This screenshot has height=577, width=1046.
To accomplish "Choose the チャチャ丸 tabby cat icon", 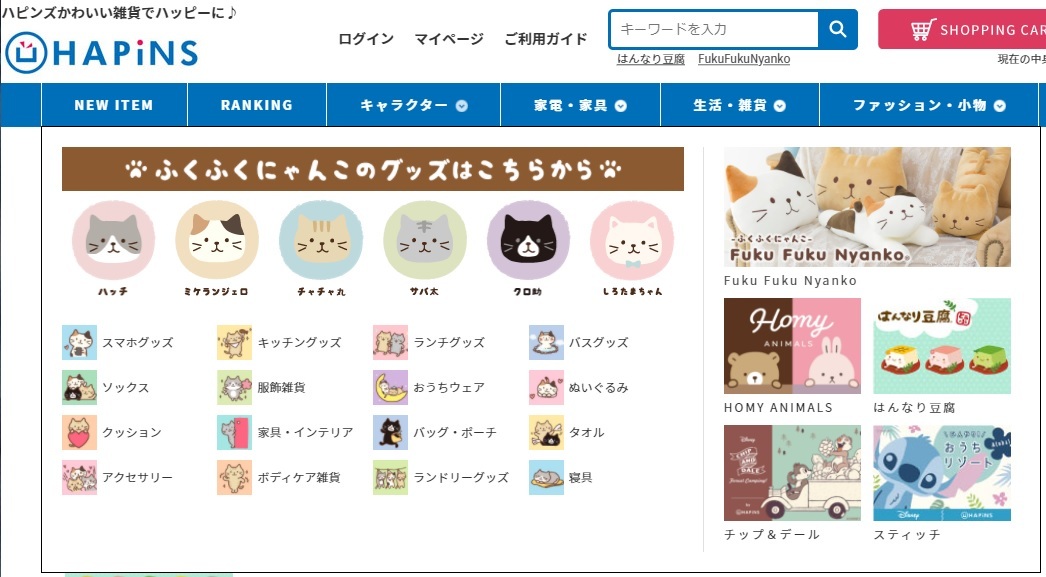I will [321, 240].
